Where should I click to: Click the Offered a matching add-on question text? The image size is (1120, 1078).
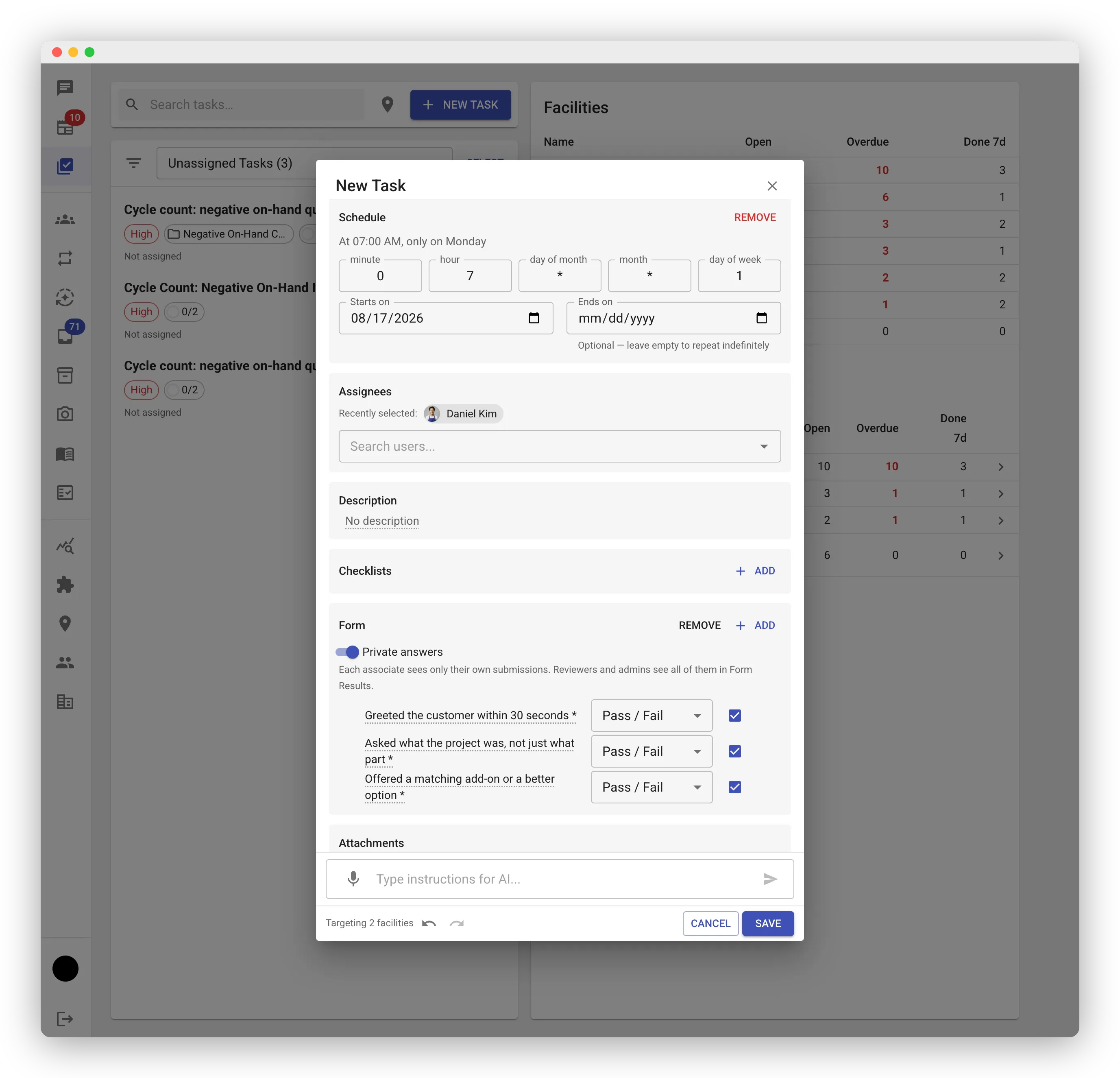click(x=460, y=787)
